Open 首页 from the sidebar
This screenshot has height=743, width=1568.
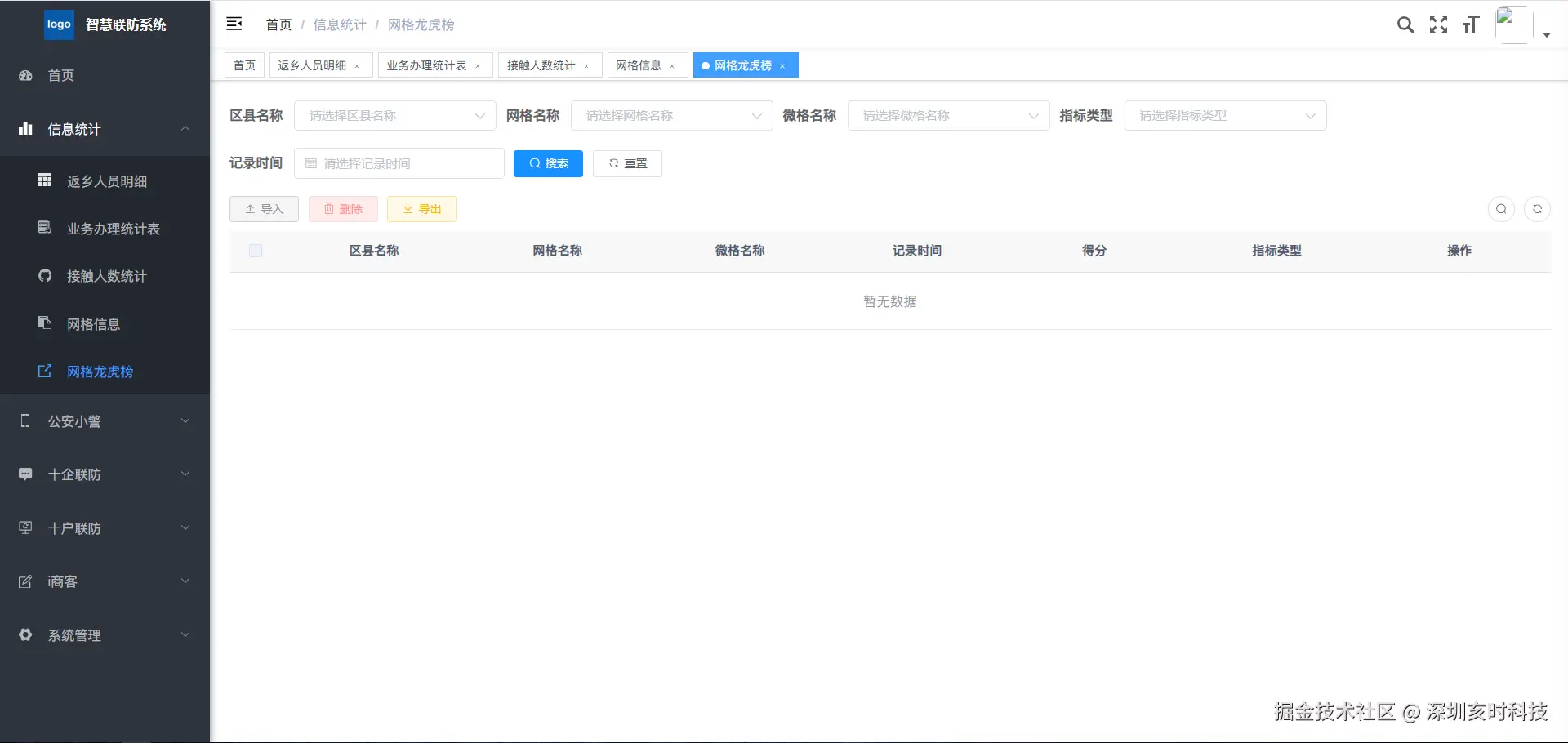click(x=105, y=75)
